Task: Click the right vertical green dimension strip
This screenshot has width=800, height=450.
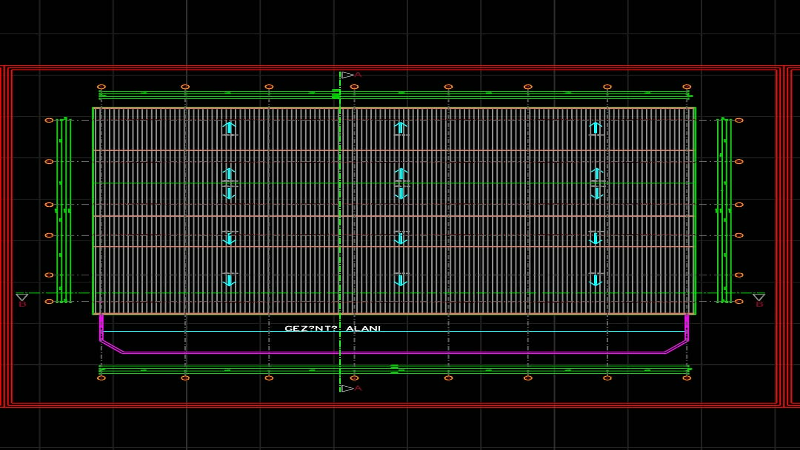Action: [x=725, y=210]
